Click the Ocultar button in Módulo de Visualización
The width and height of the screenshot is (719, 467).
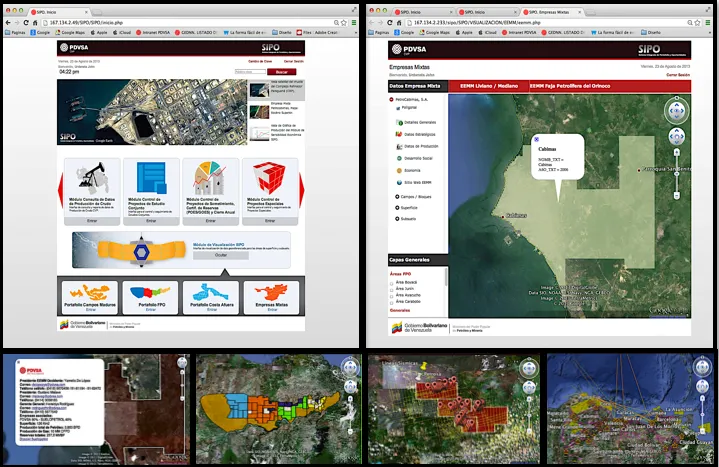(221, 256)
